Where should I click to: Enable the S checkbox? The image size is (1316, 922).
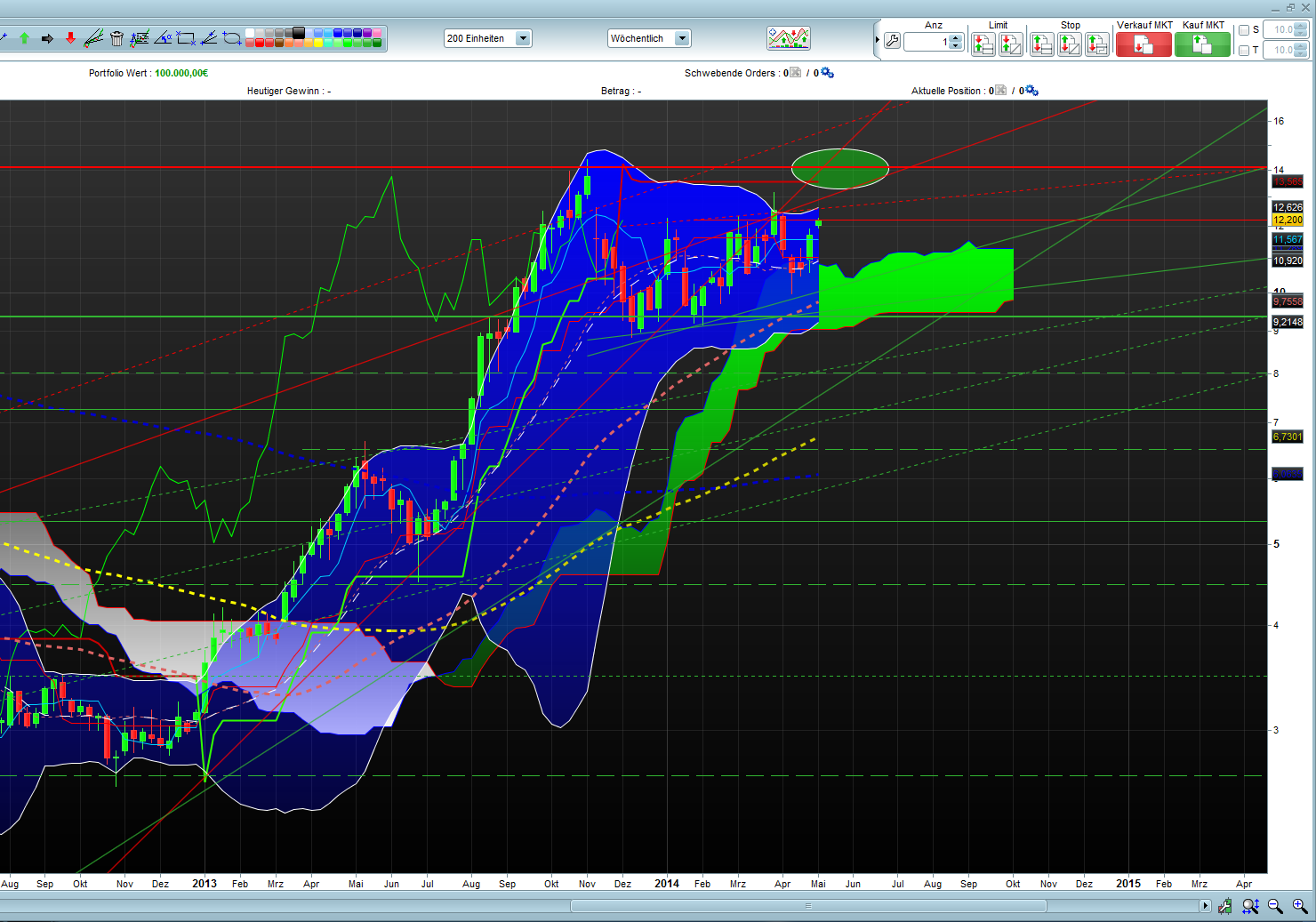click(x=1244, y=30)
